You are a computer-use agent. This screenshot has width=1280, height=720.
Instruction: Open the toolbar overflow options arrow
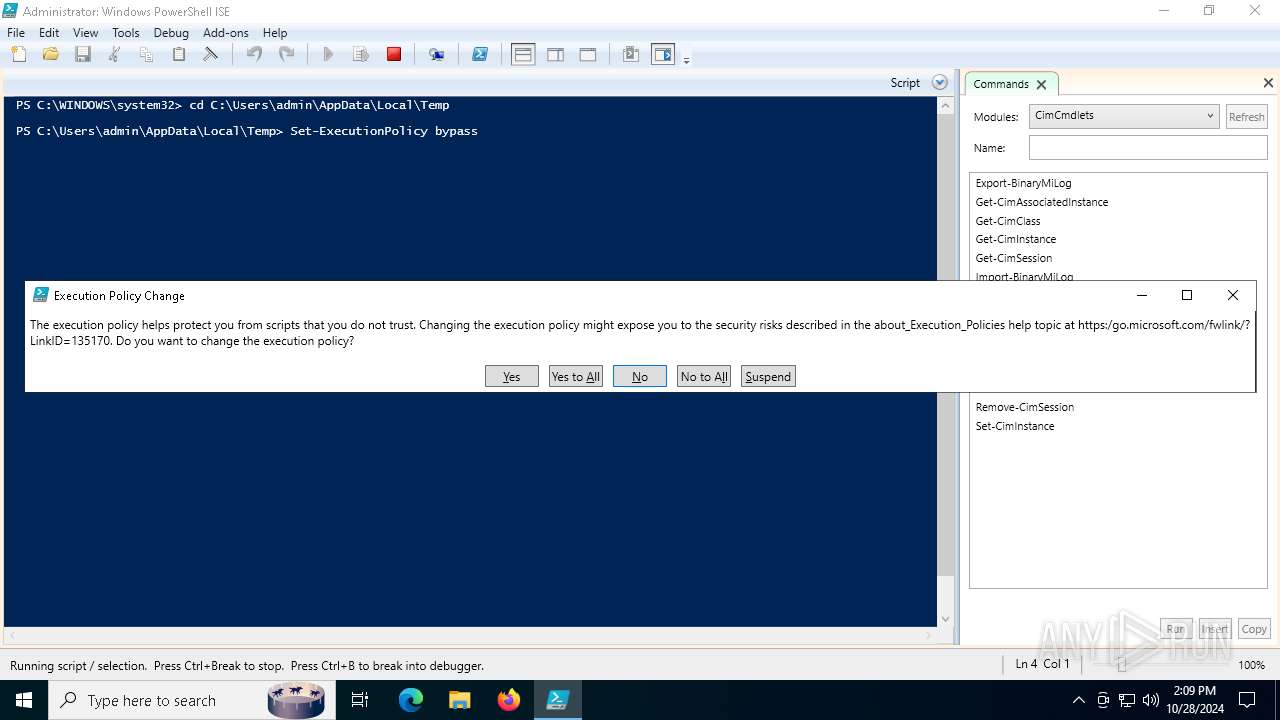pos(686,59)
